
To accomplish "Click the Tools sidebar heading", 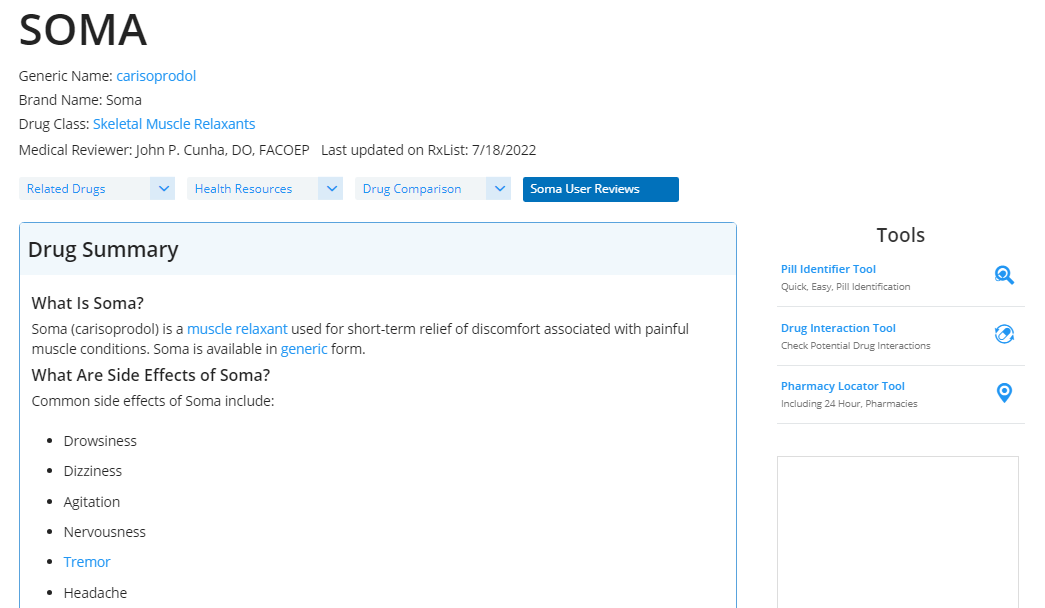I will point(900,235).
